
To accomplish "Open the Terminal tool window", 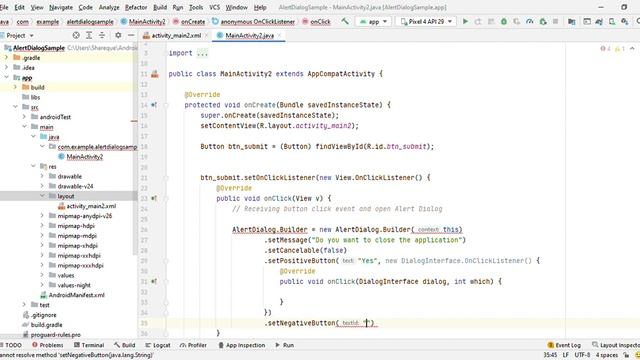I will [x=89, y=345].
